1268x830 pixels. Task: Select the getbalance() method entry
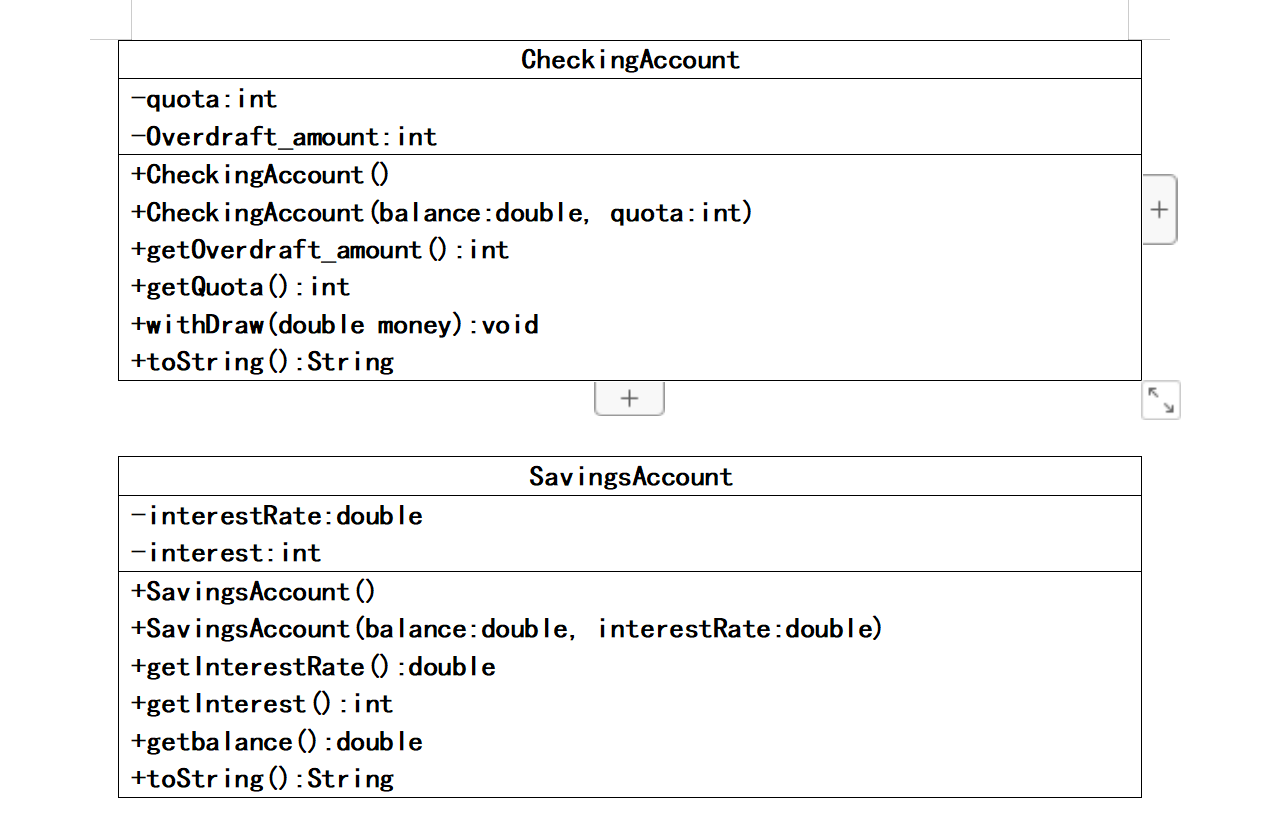click(276, 741)
